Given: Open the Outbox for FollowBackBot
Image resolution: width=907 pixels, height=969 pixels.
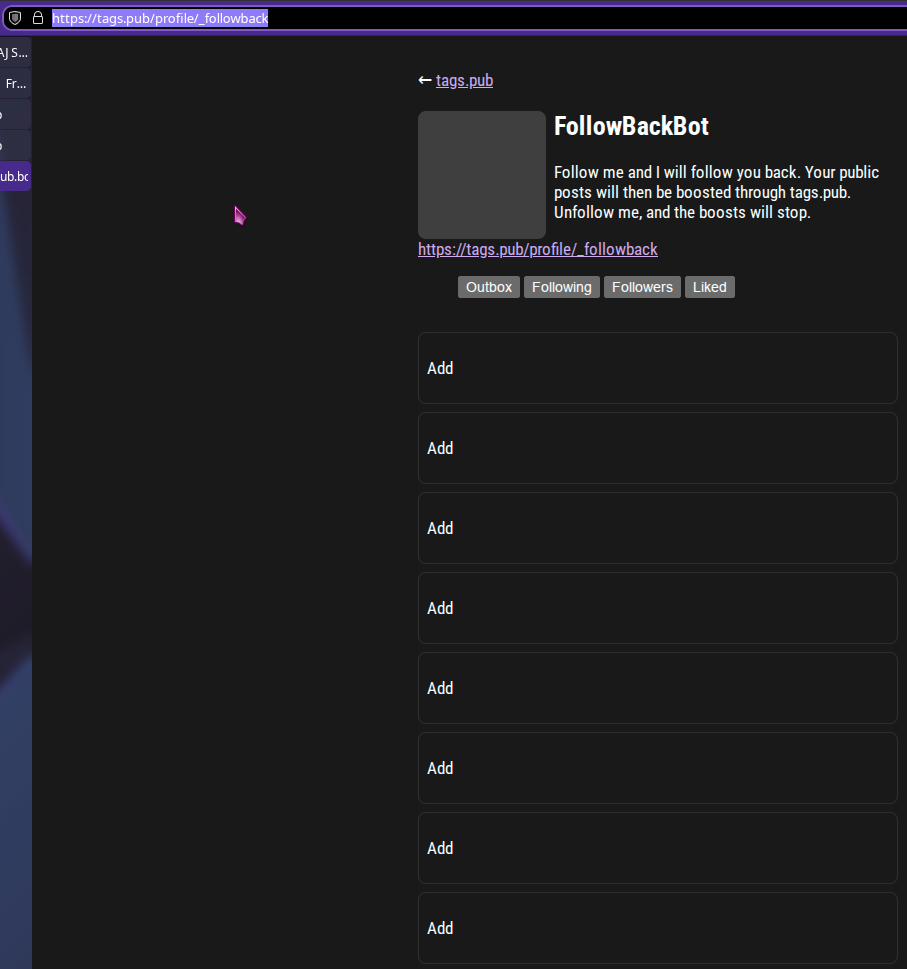Looking at the screenshot, I should click(488, 287).
